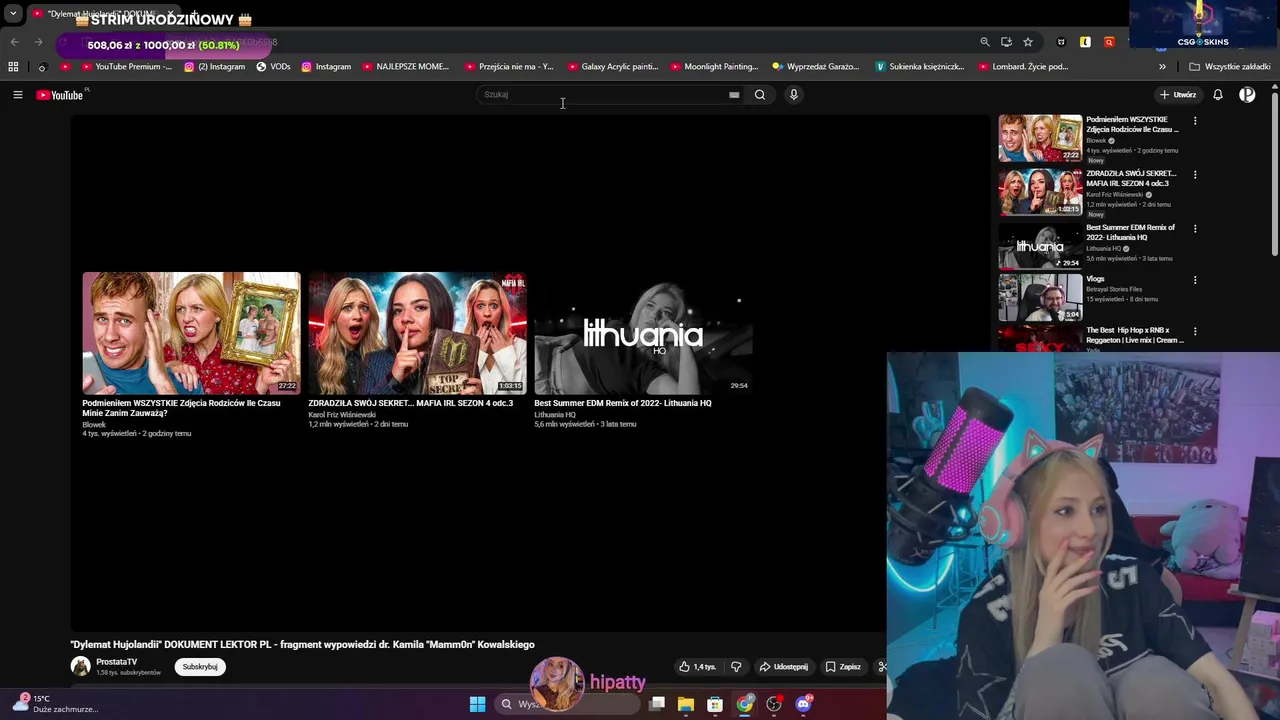Save the video with the Zapisz button

(843, 667)
